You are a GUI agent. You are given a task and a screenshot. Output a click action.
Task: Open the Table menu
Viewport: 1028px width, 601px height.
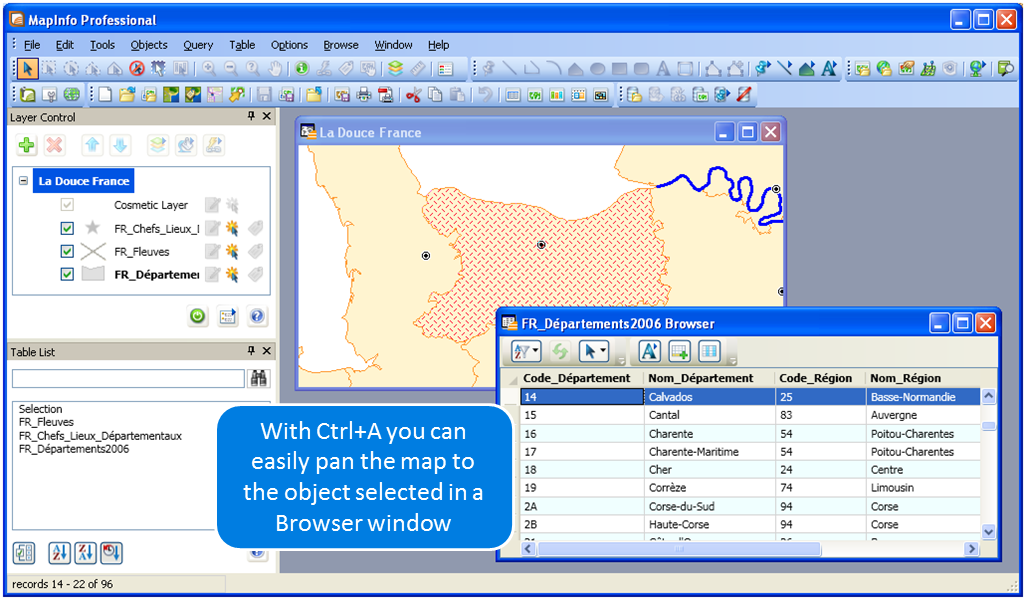242,45
